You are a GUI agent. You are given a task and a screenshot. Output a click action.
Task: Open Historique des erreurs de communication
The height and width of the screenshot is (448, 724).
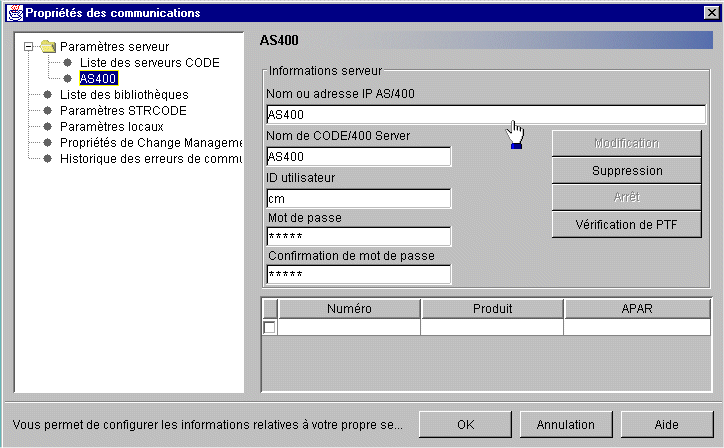(150, 159)
